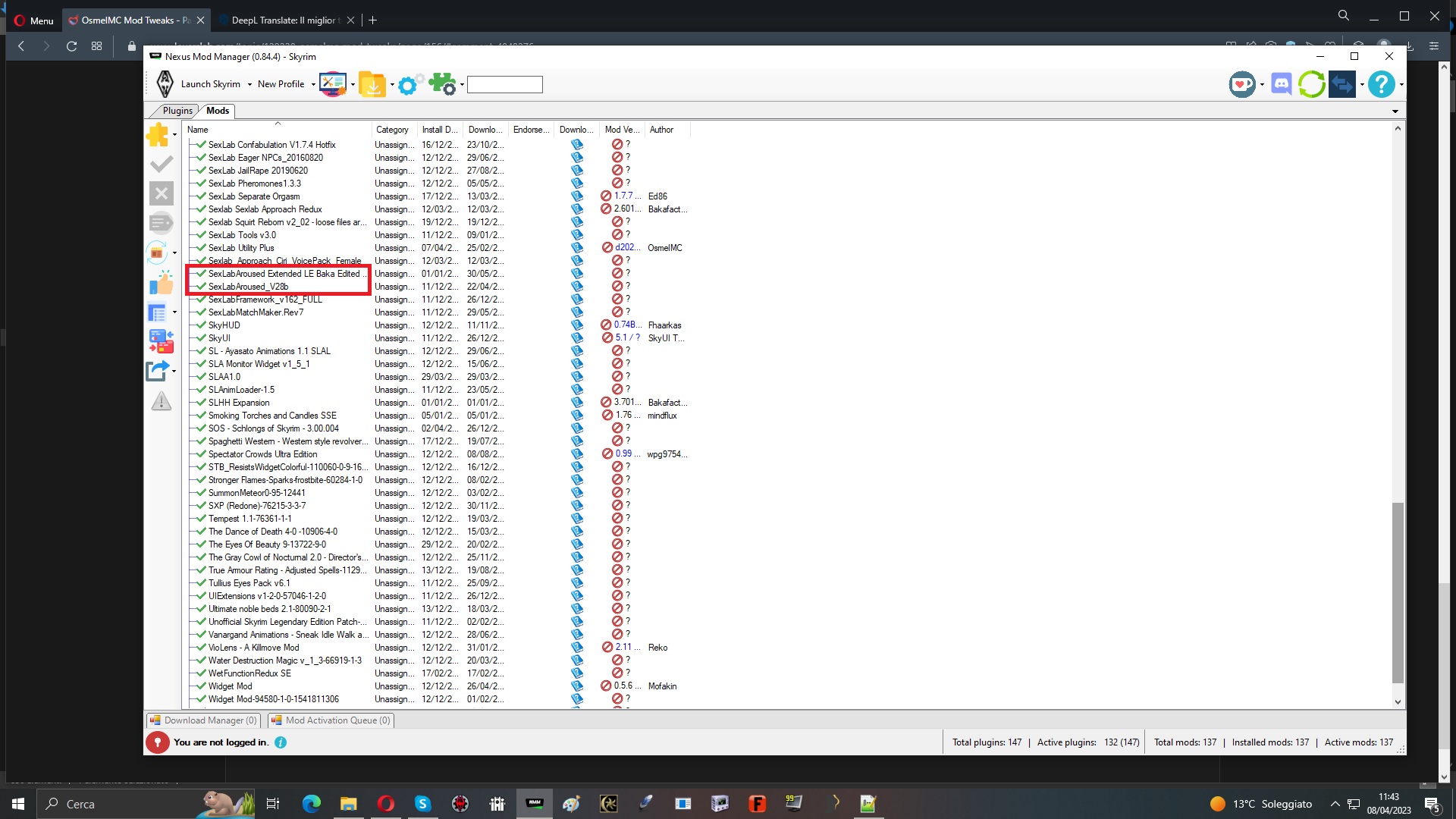Click New Profile button
The width and height of the screenshot is (1456, 819).
(281, 84)
